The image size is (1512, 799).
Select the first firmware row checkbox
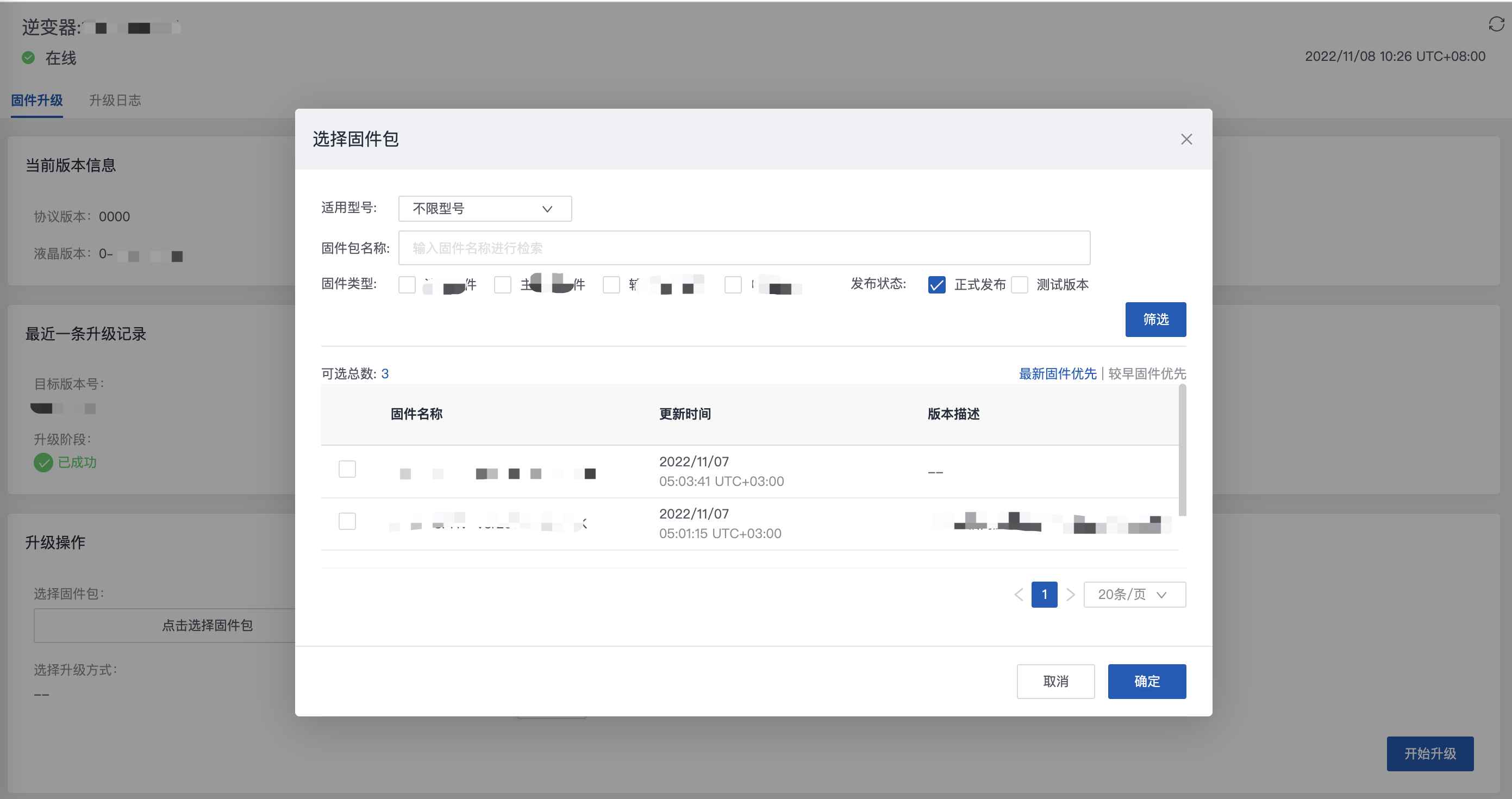click(347, 469)
